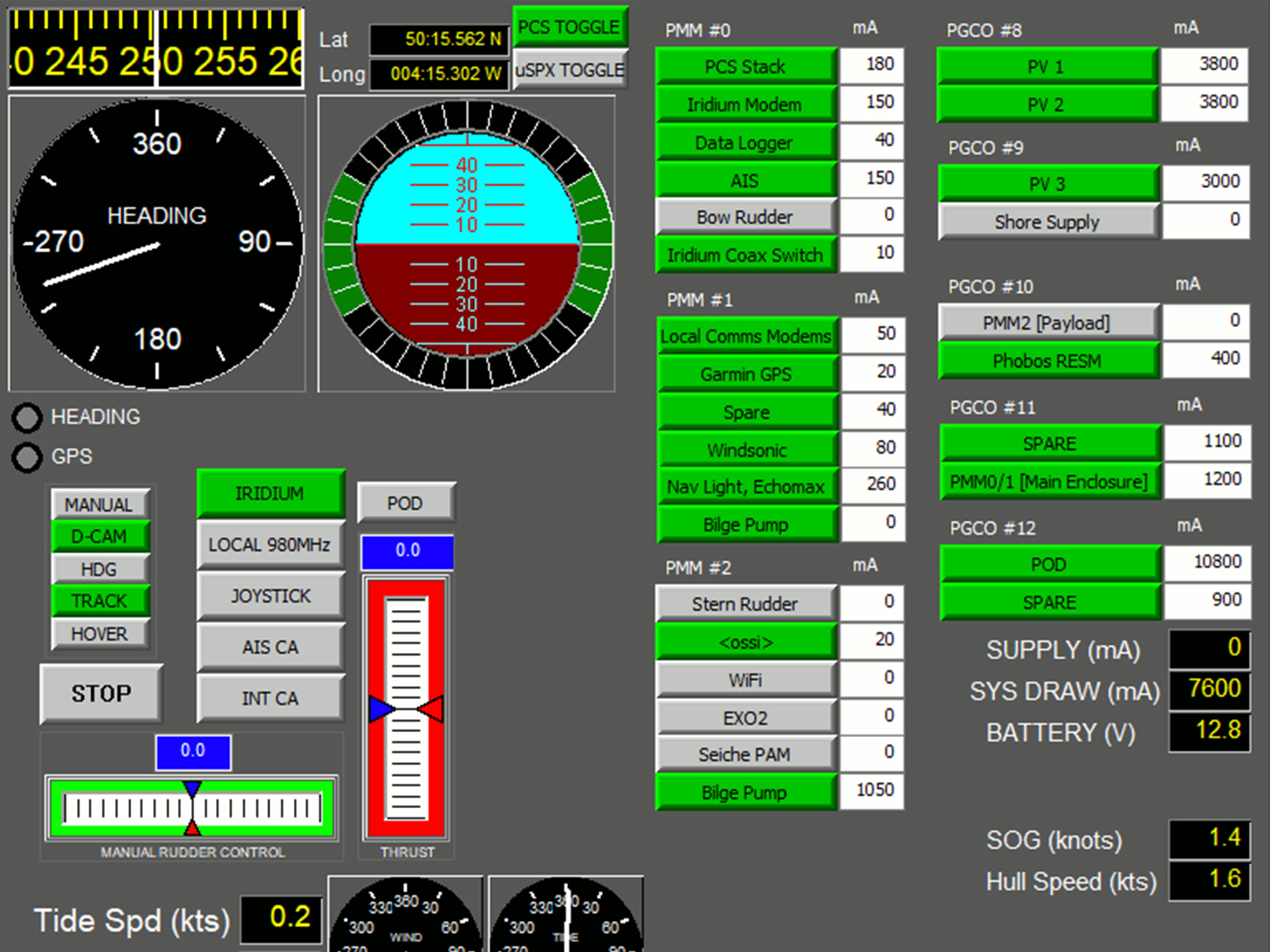Toggle PMM #1 Bilge Pump
This screenshot has width=1270, height=952.
pyautogui.click(x=748, y=525)
